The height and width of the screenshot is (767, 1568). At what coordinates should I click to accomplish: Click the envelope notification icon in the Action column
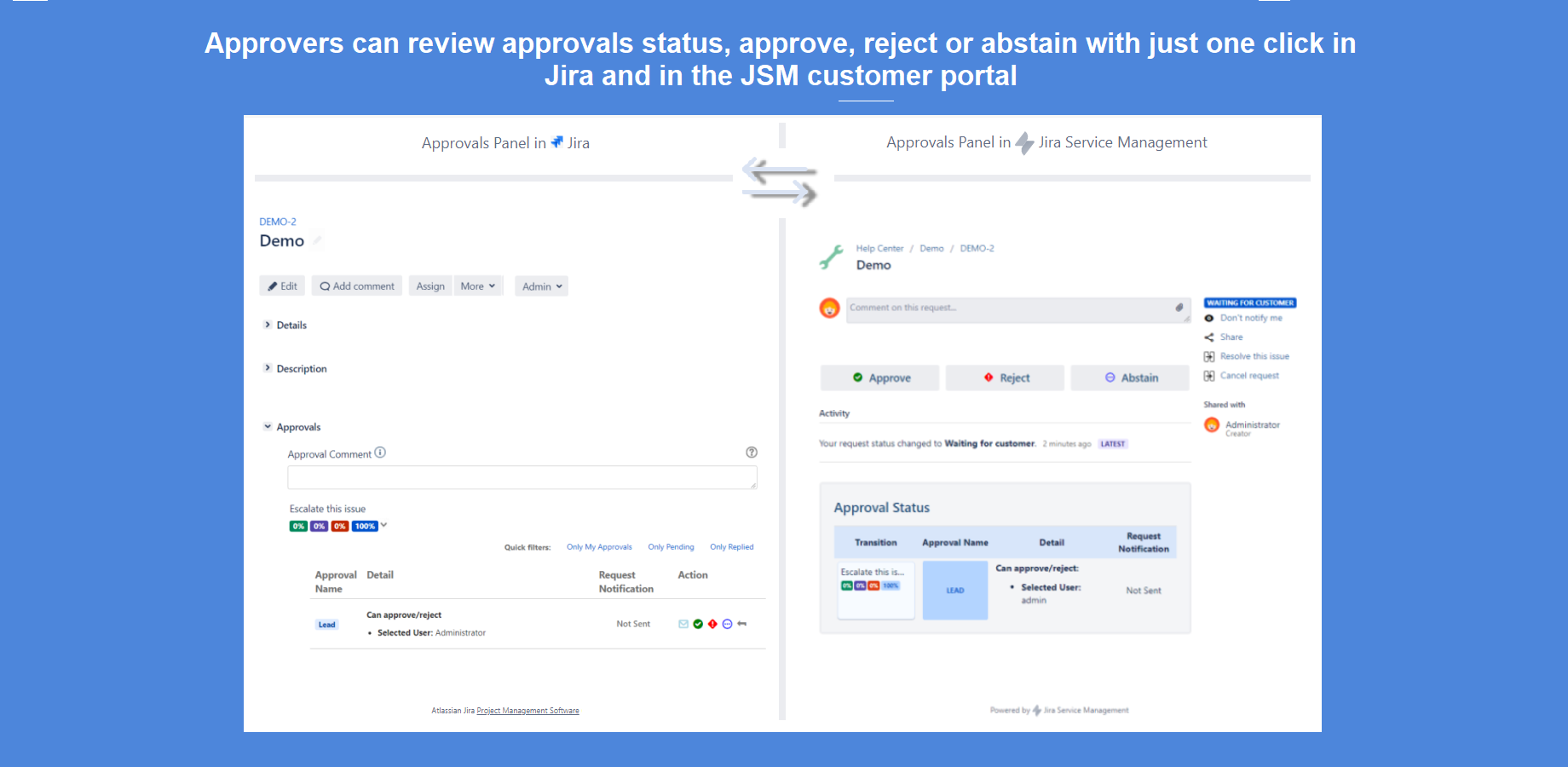point(683,624)
